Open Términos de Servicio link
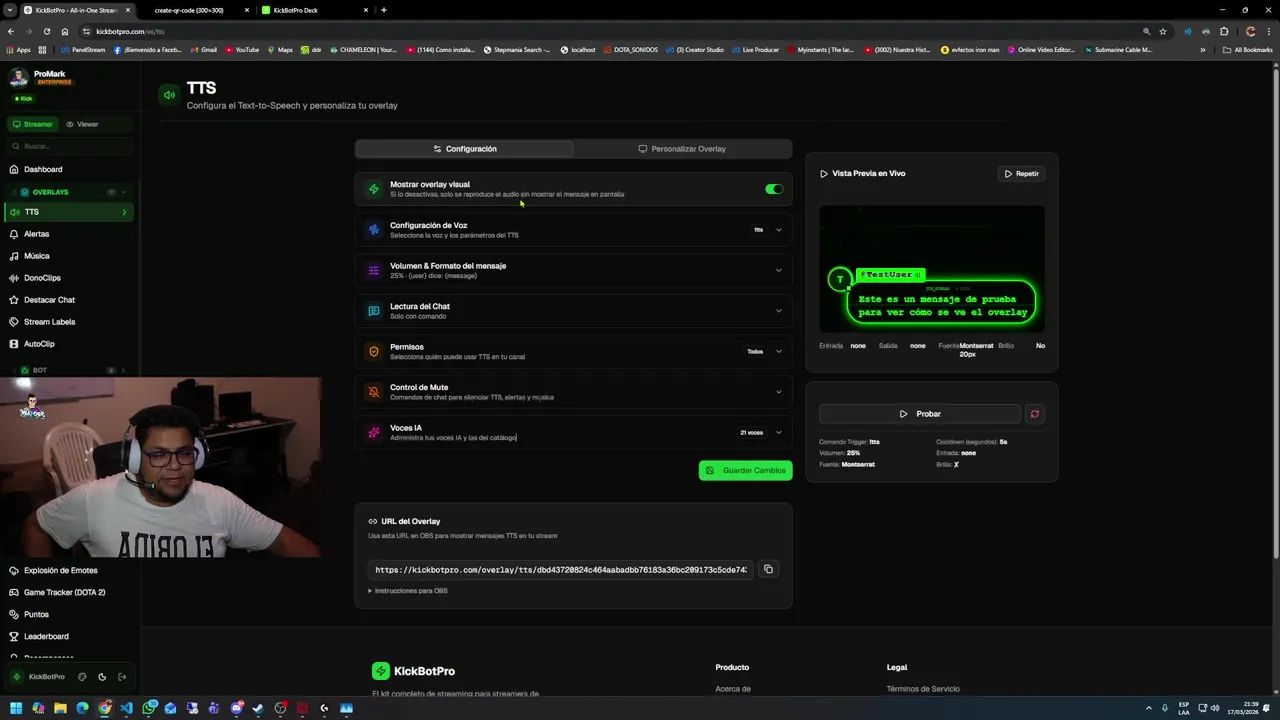The image size is (1280, 720). [923, 689]
